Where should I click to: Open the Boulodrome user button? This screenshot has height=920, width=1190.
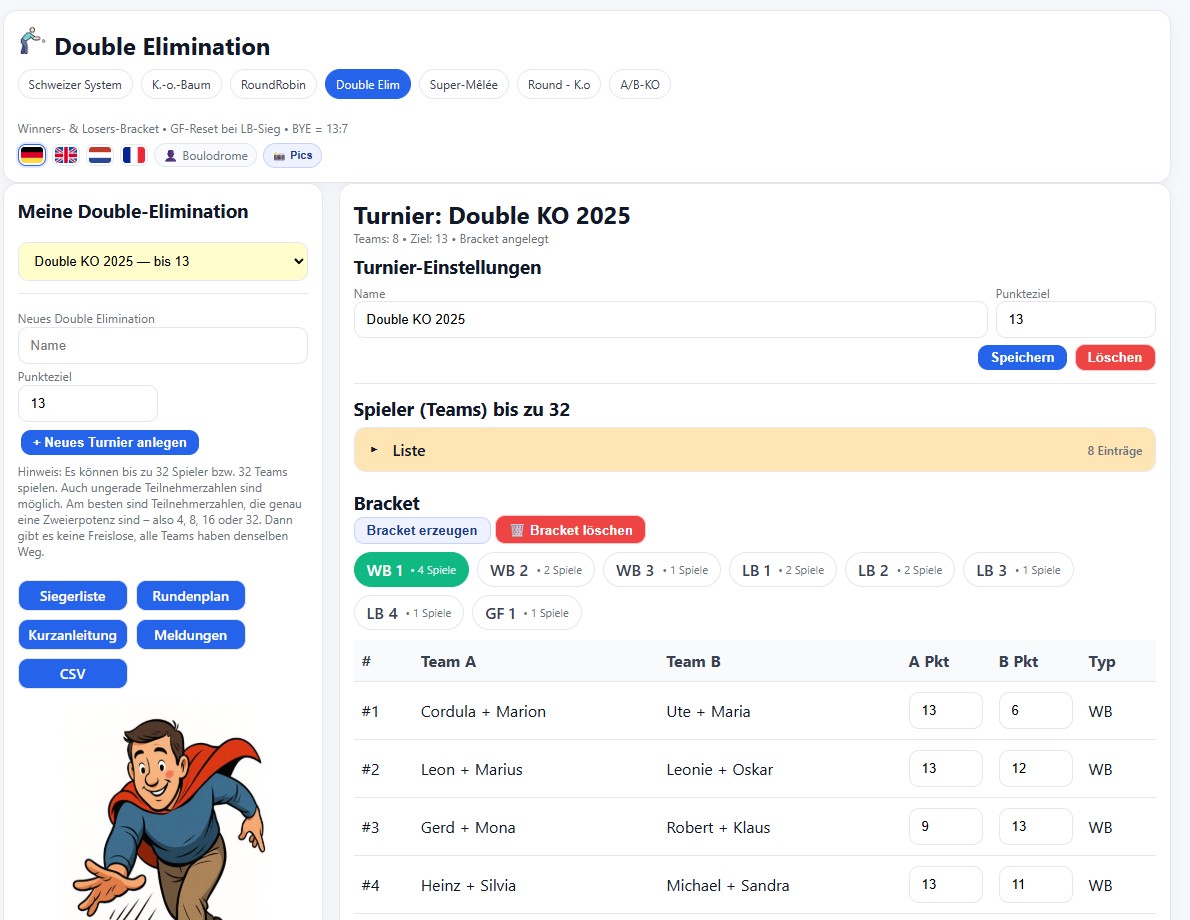205,156
